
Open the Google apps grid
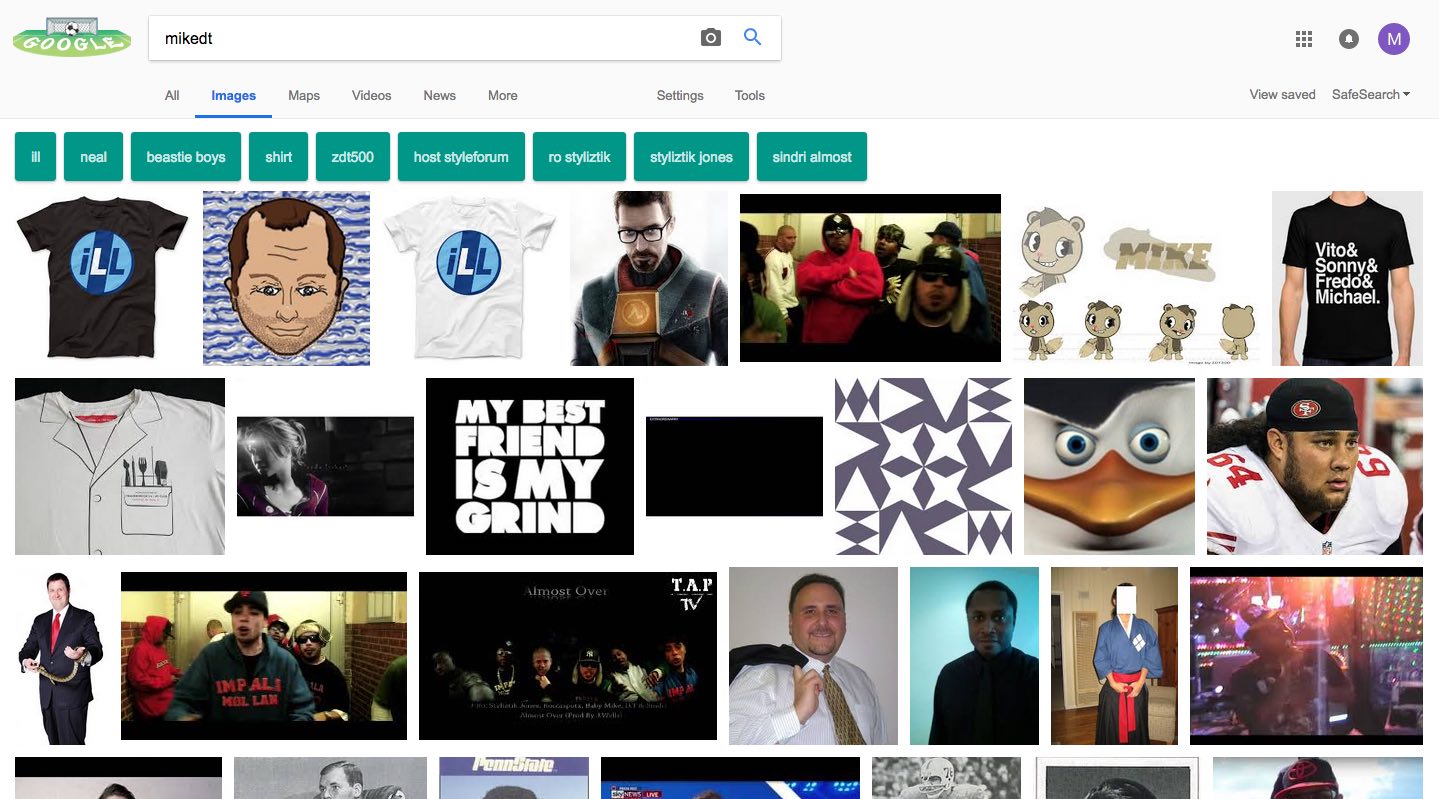click(1303, 39)
